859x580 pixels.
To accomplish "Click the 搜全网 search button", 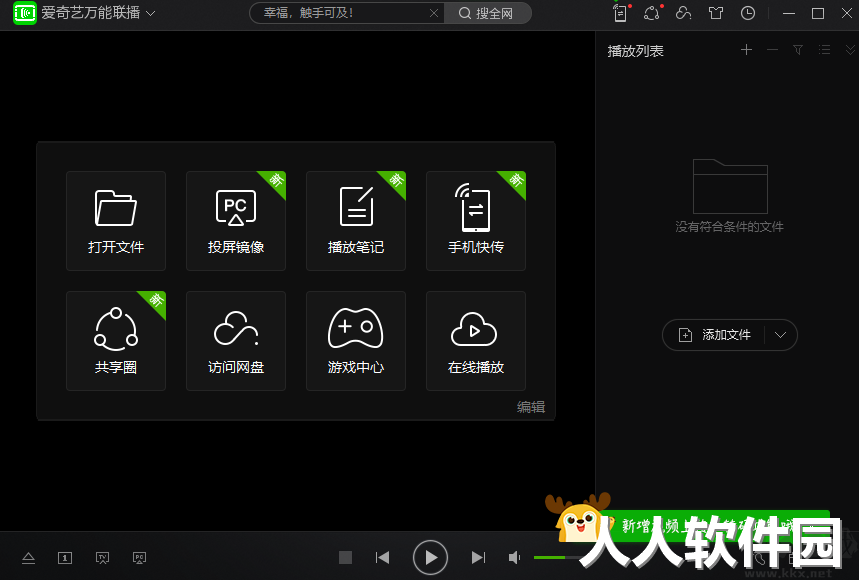I will (x=487, y=13).
